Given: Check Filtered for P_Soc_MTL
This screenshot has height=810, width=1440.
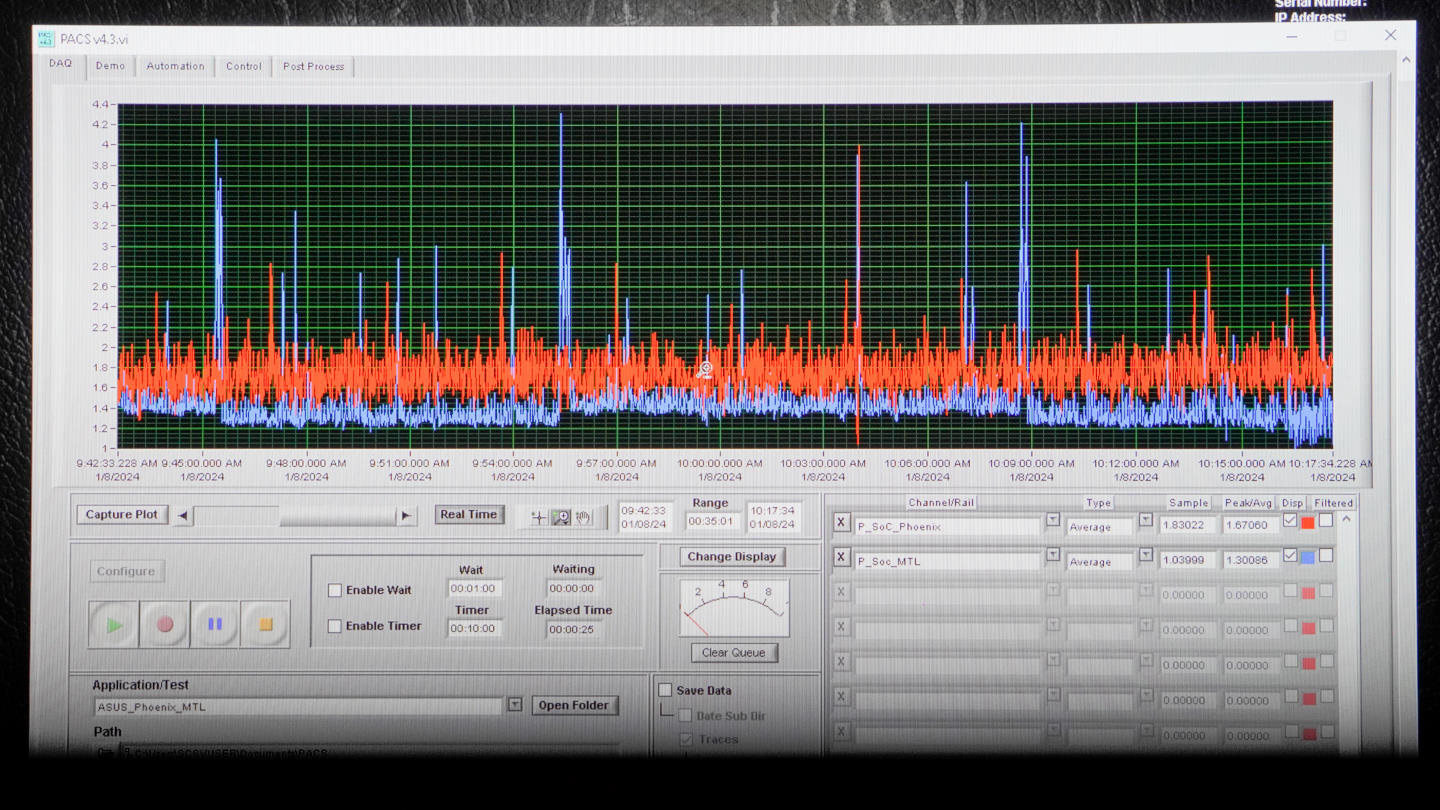Looking at the screenshot, I should pyautogui.click(x=1326, y=555).
